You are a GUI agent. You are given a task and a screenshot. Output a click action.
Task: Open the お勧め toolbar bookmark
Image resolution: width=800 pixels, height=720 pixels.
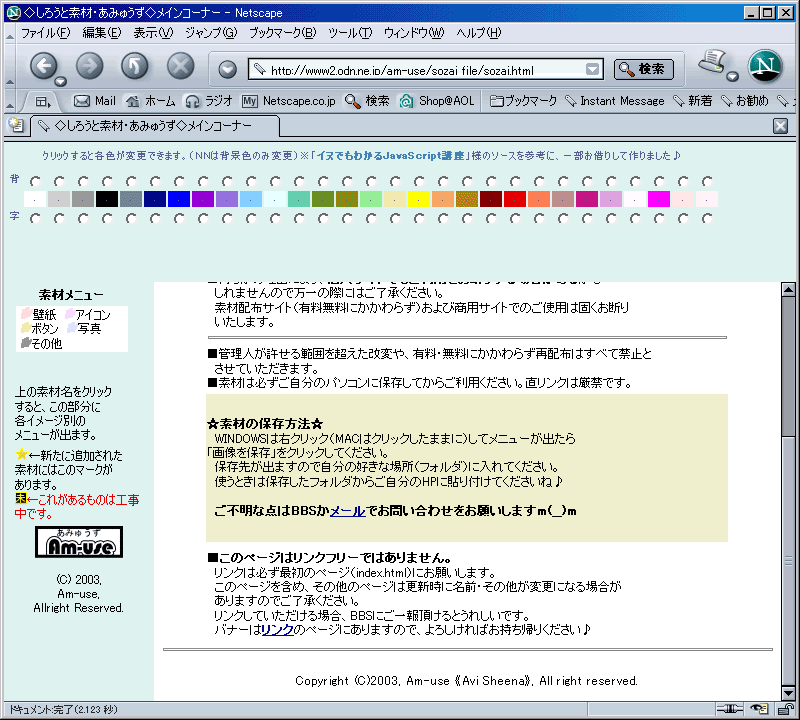(745, 101)
